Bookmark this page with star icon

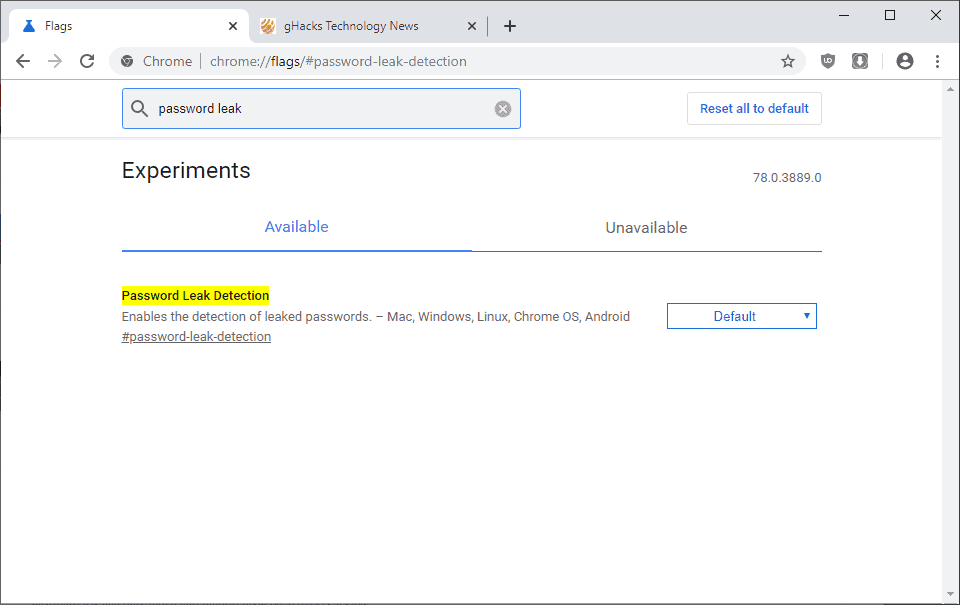click(788, 61)
